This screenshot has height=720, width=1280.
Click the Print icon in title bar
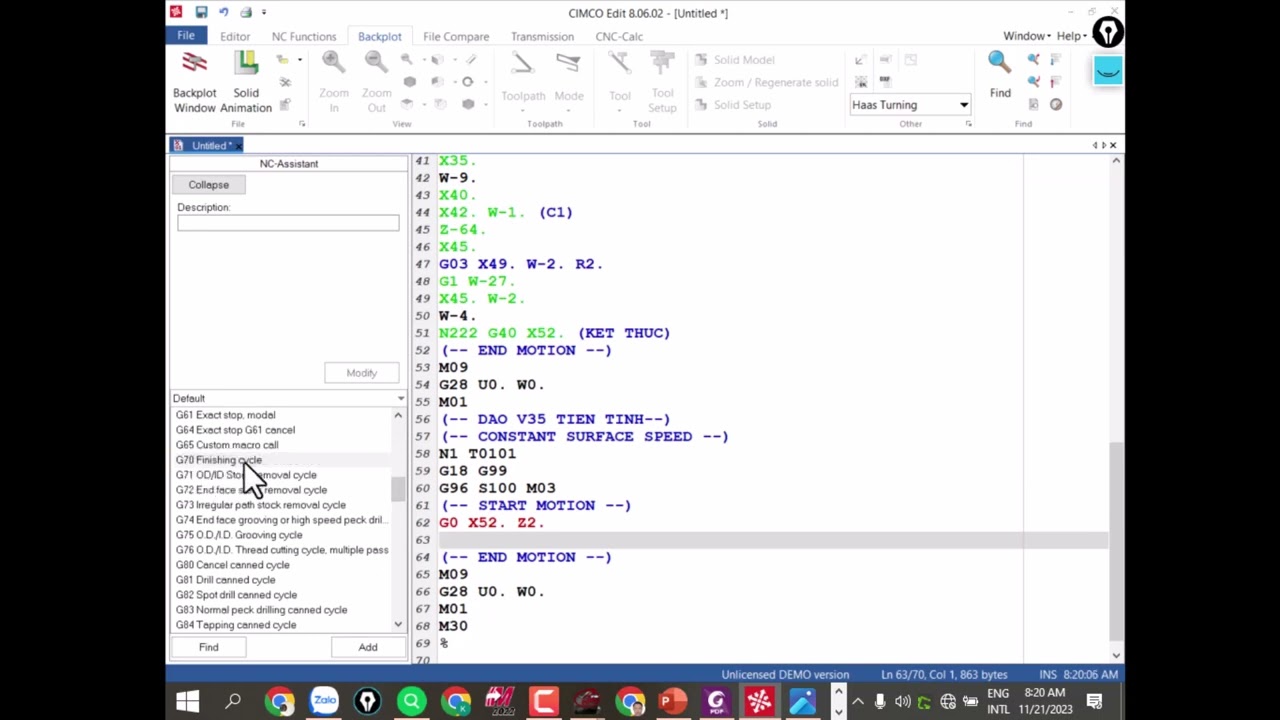[x=245, y=12]
